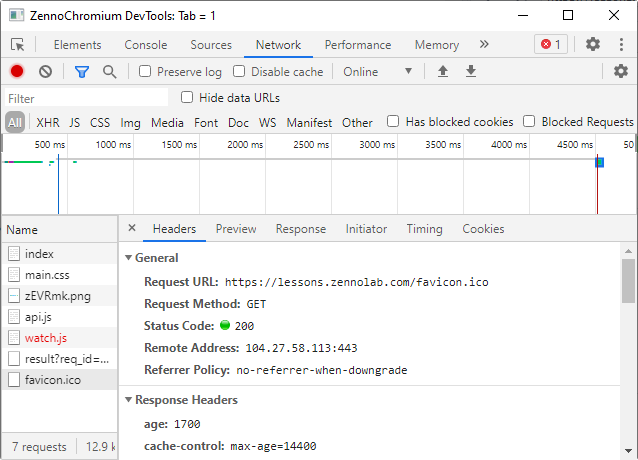Clear the network log
Image resolution: width=638 pixels, height=460 pixels.
point(45,71)
